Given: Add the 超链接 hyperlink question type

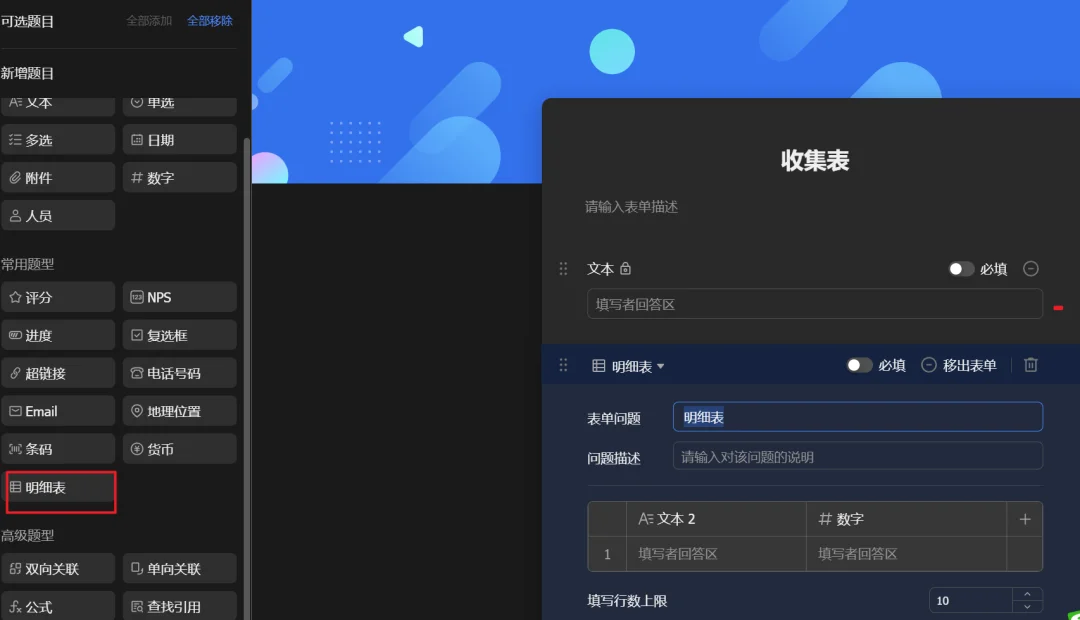Looking at the screenshot, I should click(58, 373).
